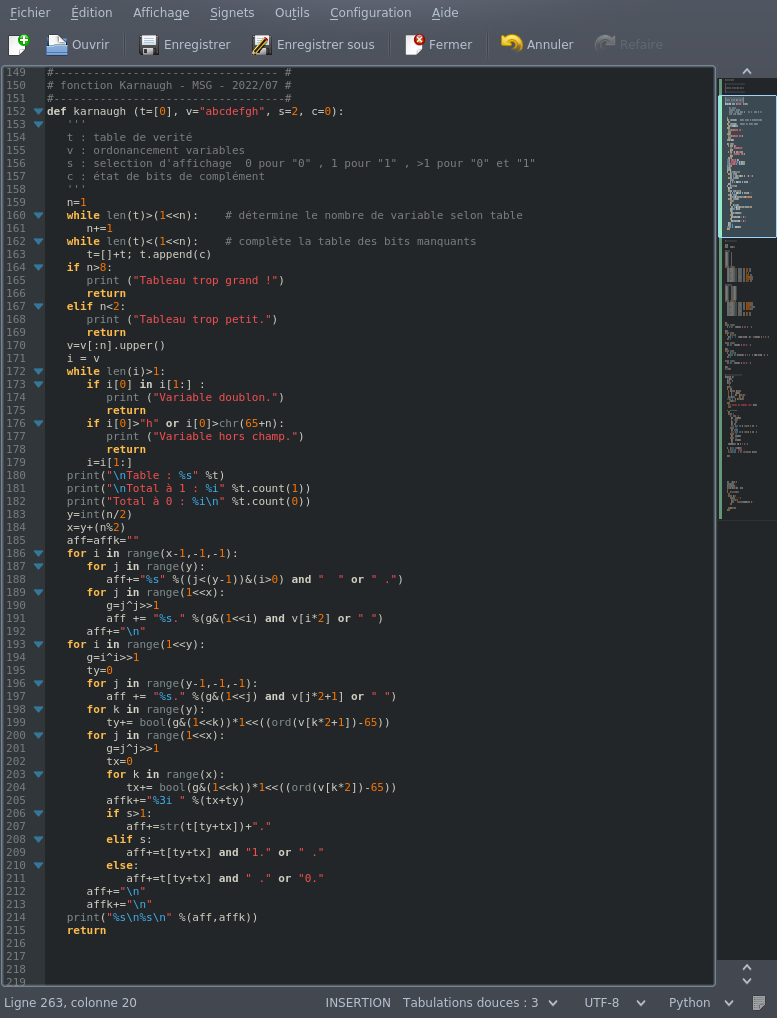Click the greyed Refaire redo button
The image size is (777, 1018).
pyautogui.click(x=628, y=44)
